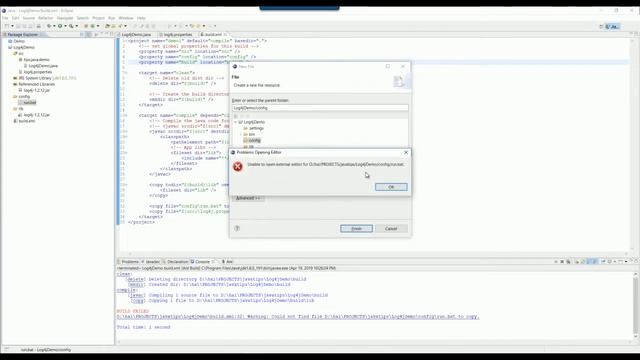
Task: Click the Java perspective button
Action: pyautogui.click(x=612, y=27)
